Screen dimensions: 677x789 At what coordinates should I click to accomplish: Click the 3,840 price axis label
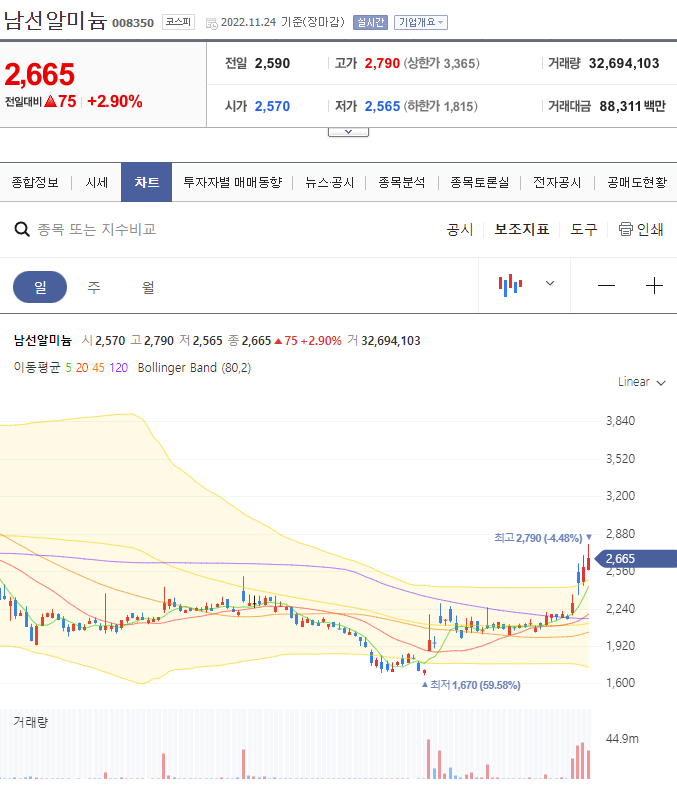pyautogui.click(x=620, y=421)
